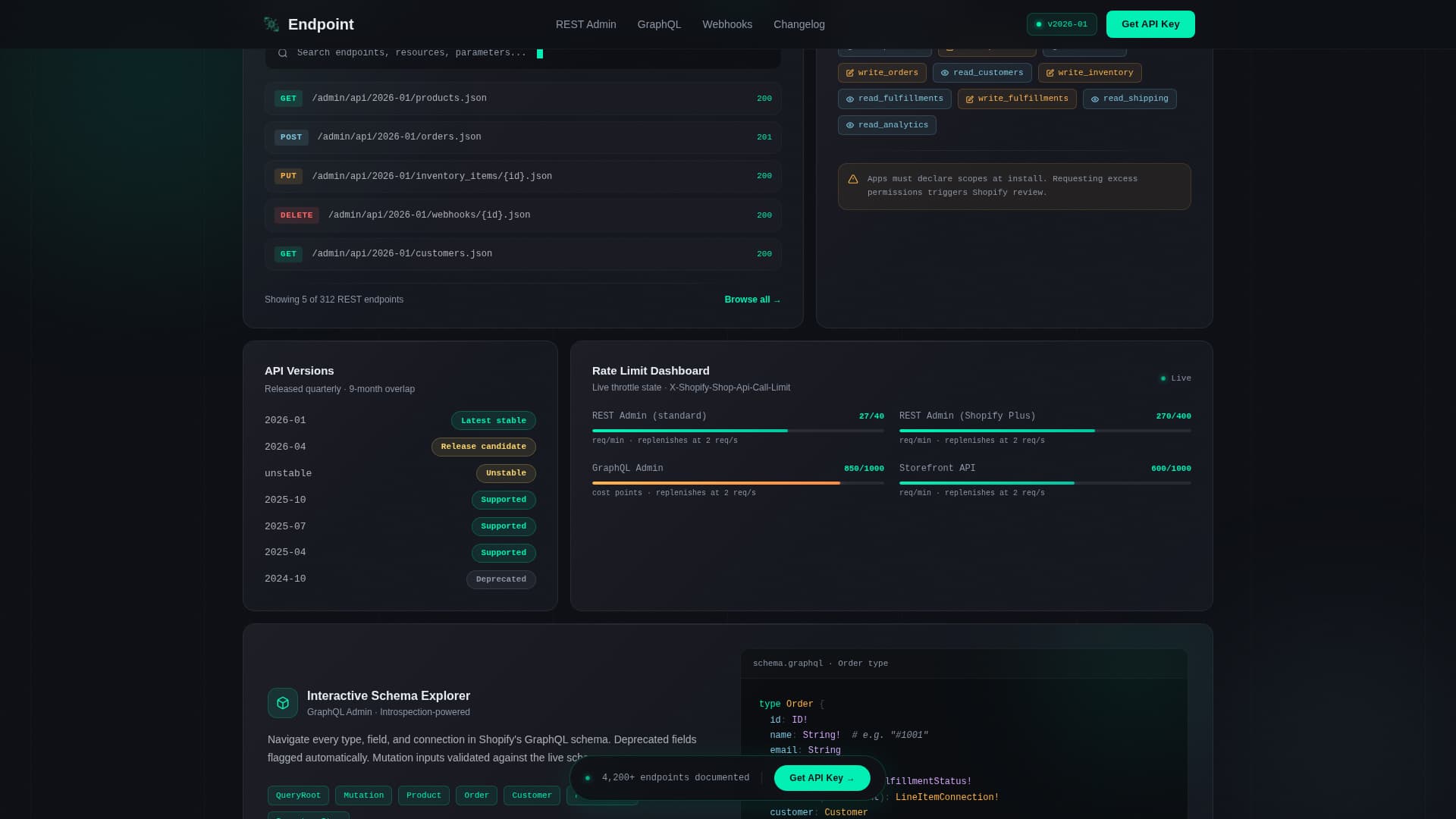Expand the DELETE webhooks endpoint row
The height and width of the screenshot is (819, 1456).
click(x=522, y=215)
